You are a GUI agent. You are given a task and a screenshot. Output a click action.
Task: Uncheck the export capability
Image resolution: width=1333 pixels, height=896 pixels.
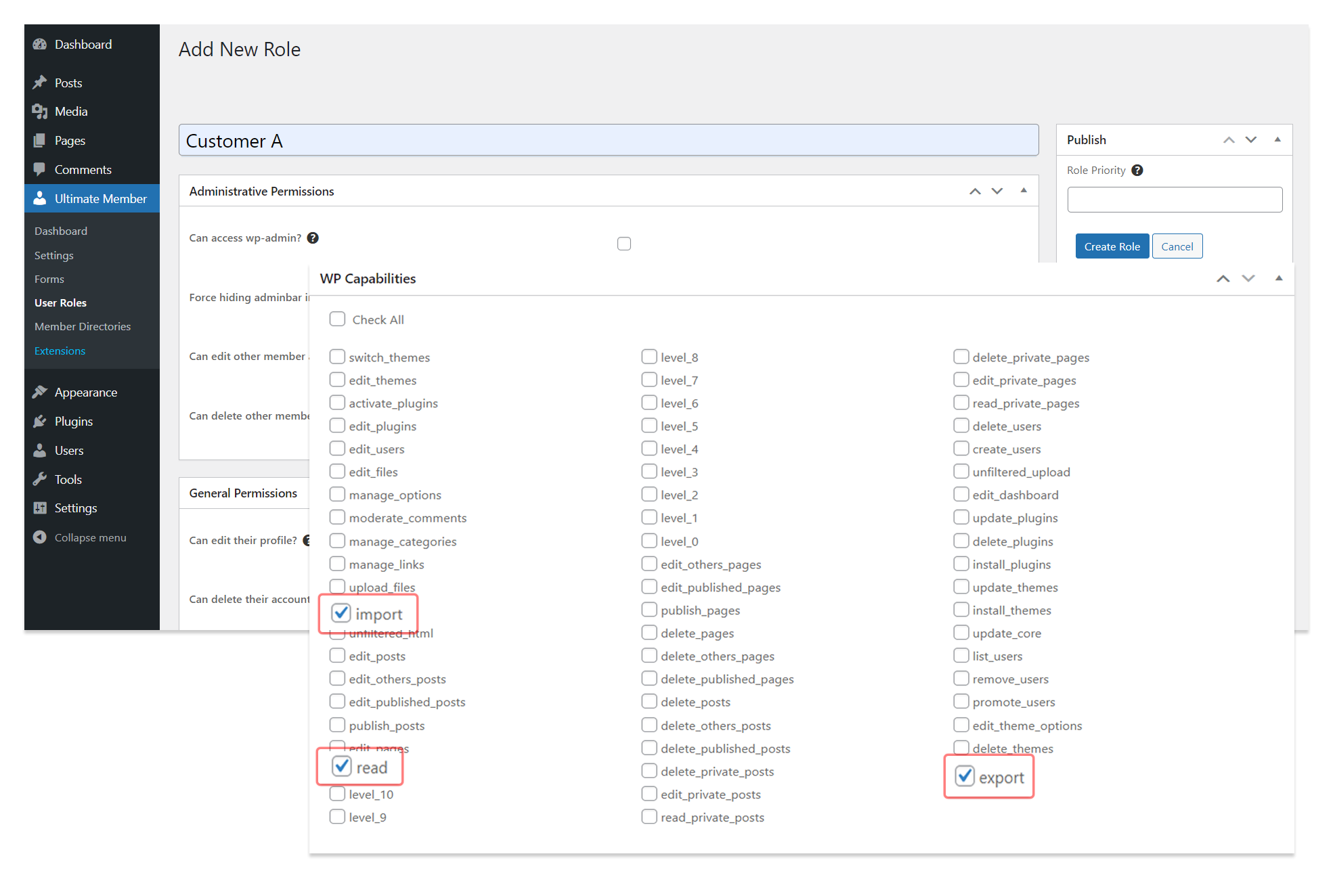(x=964, y=776)
